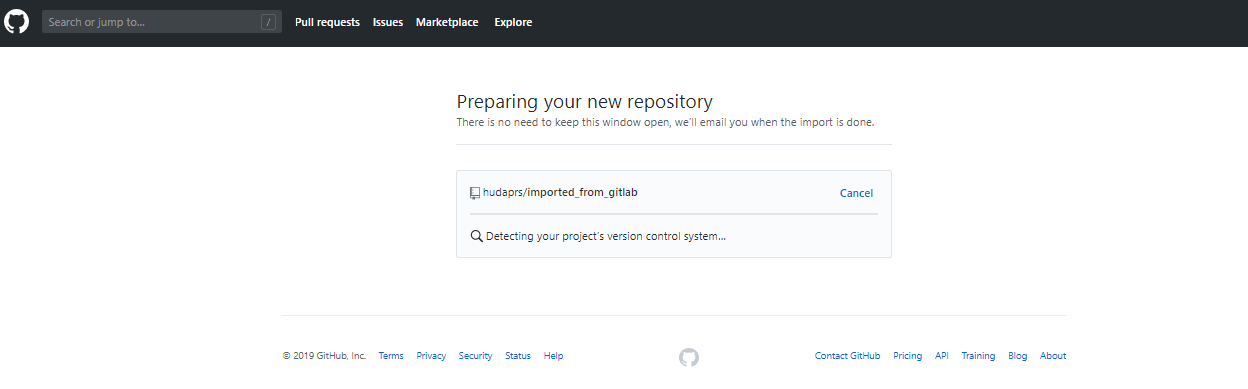1248x389 pixels.
Task: Open the Terms footer link
Action: [391, 356]
